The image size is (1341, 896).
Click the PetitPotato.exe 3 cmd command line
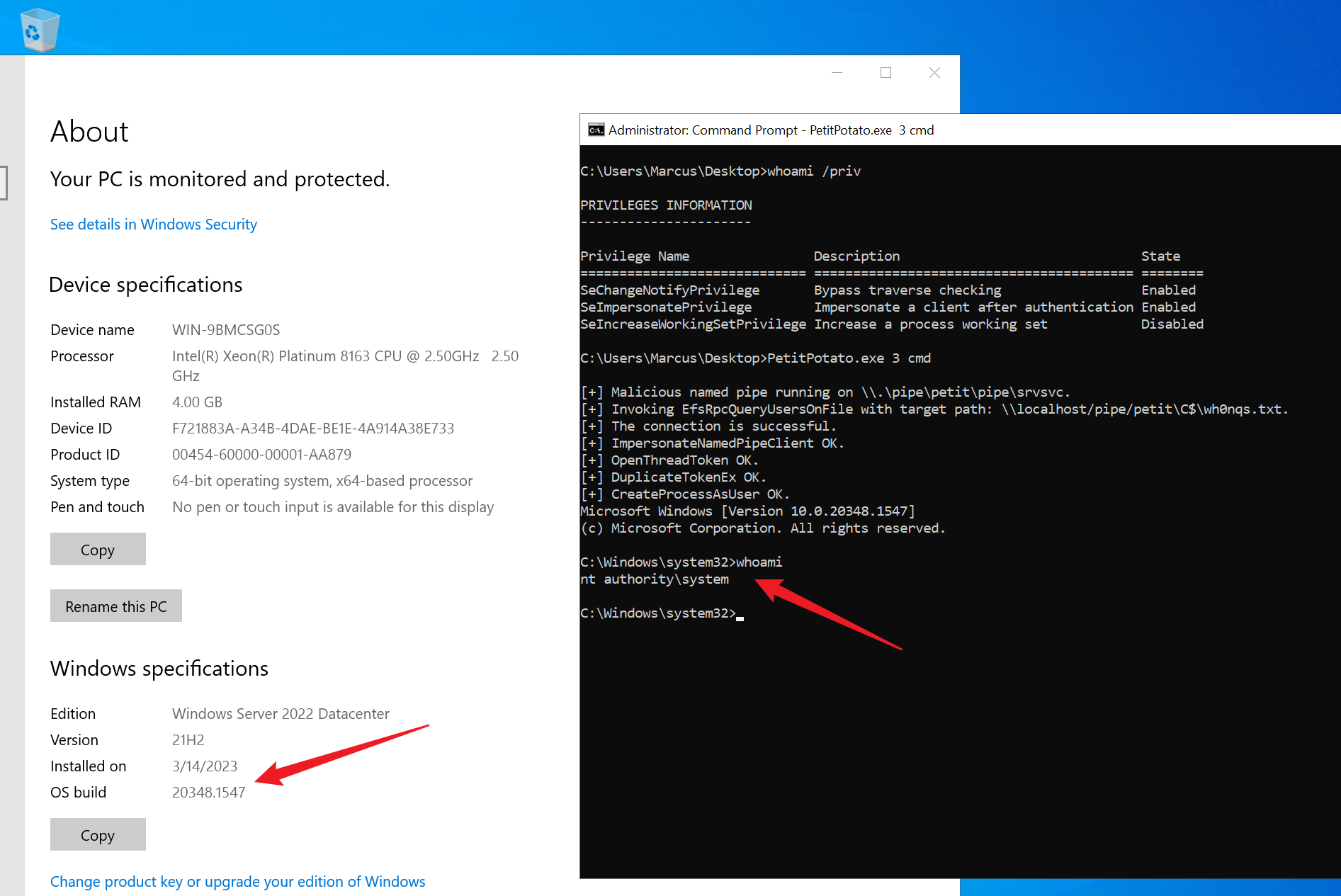[x=756, y=358]
